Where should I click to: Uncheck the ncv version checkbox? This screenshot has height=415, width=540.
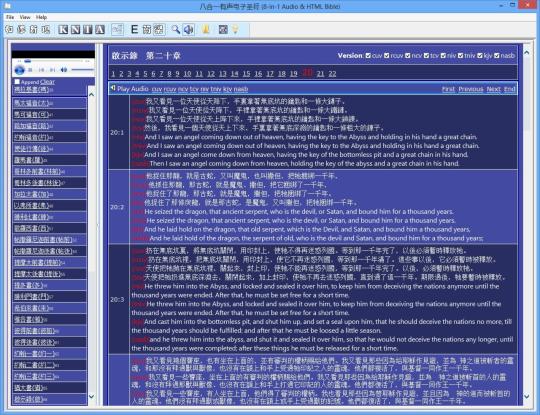pyautogui.click(x=408, y=55)
